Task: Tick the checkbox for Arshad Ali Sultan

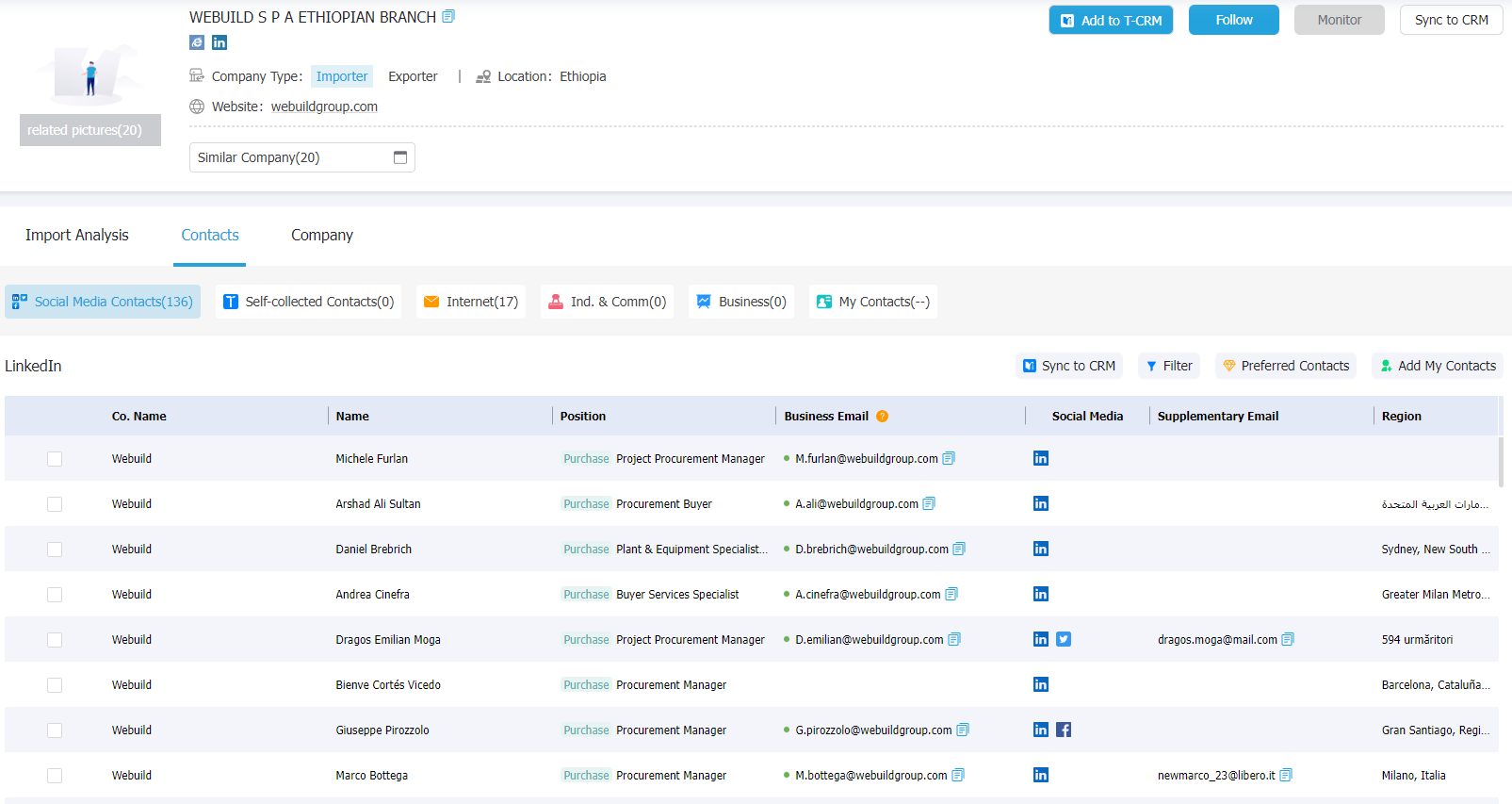Action: click(x=55, y=504)
